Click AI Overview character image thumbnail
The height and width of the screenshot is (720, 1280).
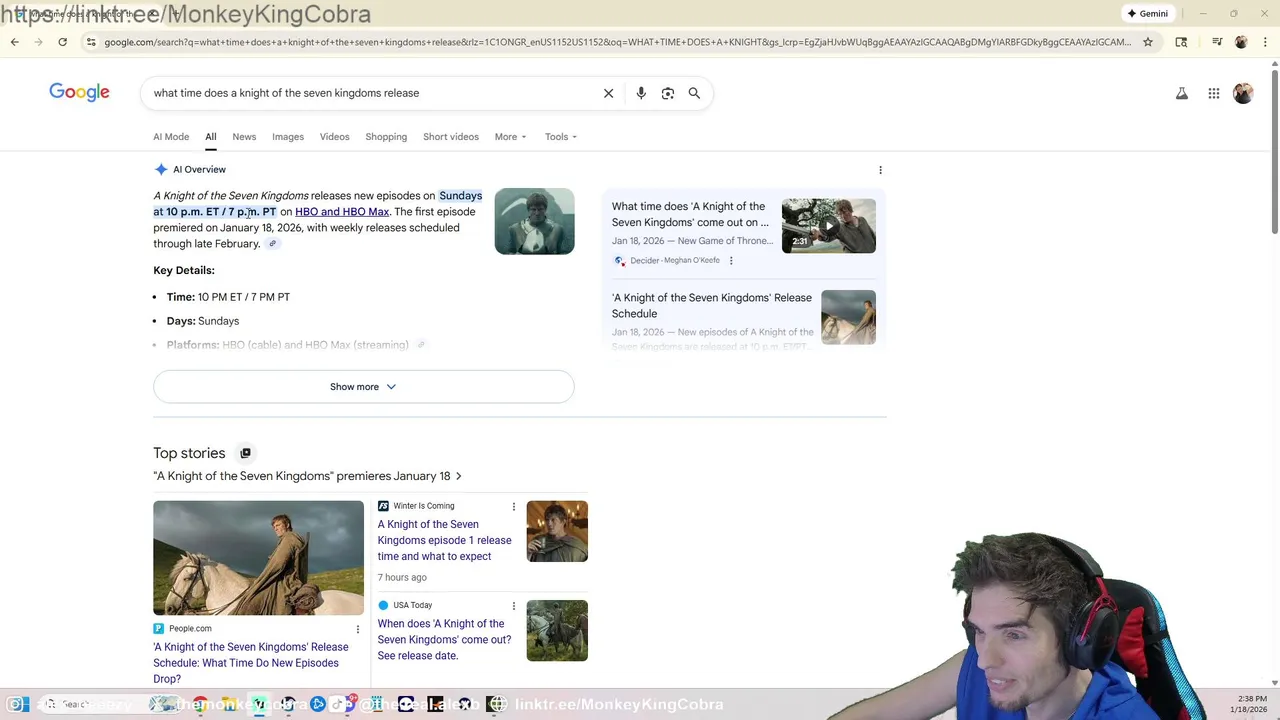tap(534, 221)
